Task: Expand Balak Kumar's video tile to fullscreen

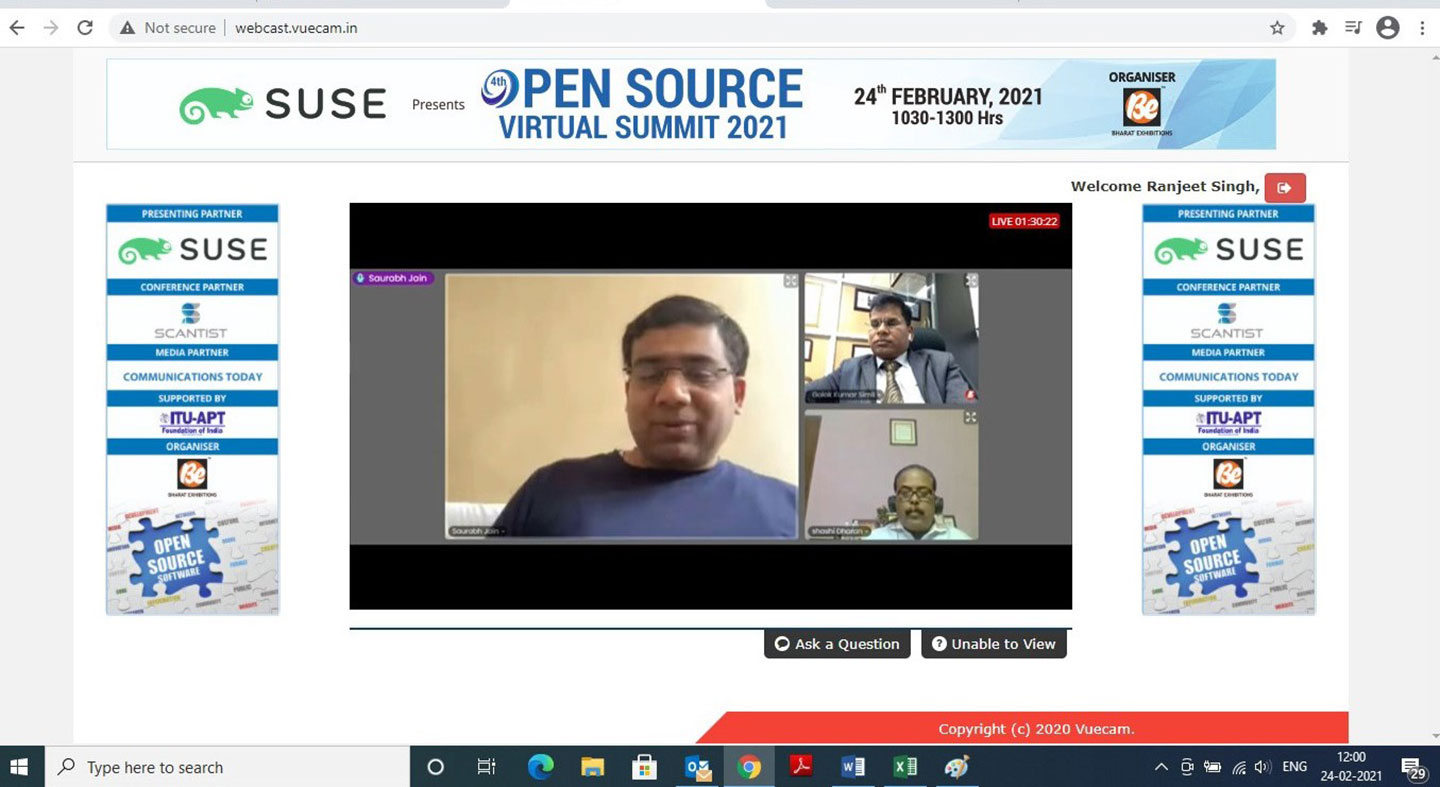Action: pos(971,281)
